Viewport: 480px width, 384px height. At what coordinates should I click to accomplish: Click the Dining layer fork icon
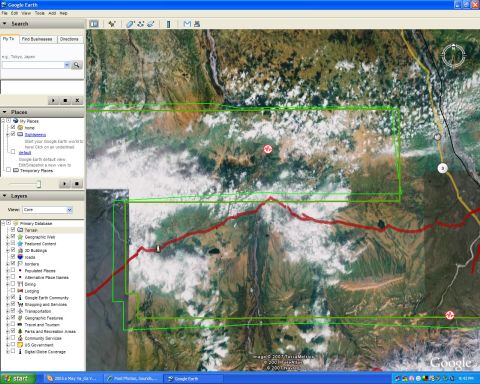(20, 284)
